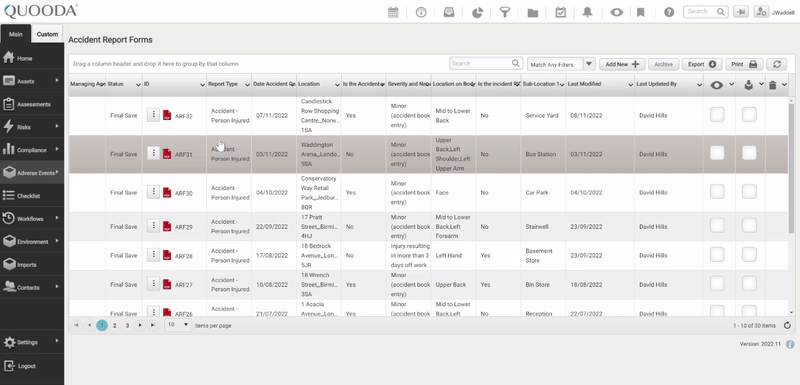Open the Match Any Filters dropdown arrow
Viewport: 800px width, 385px height.
[x=589, y=64]
